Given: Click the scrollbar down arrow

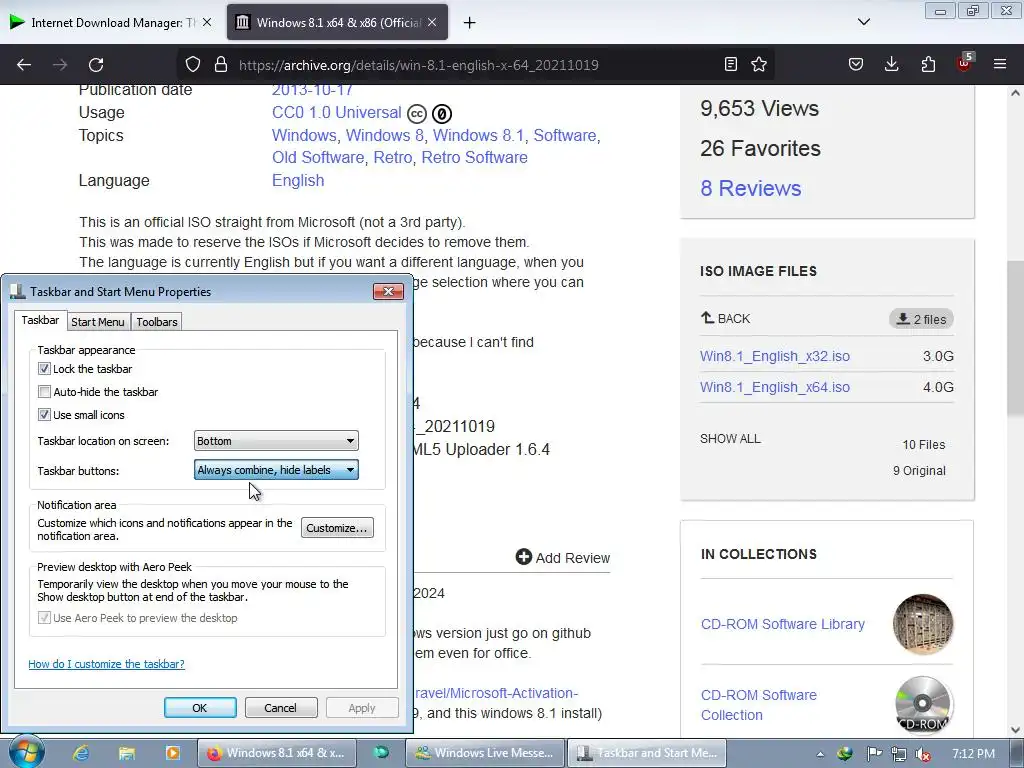Looking at the screenshot, I should point(1015,730).
